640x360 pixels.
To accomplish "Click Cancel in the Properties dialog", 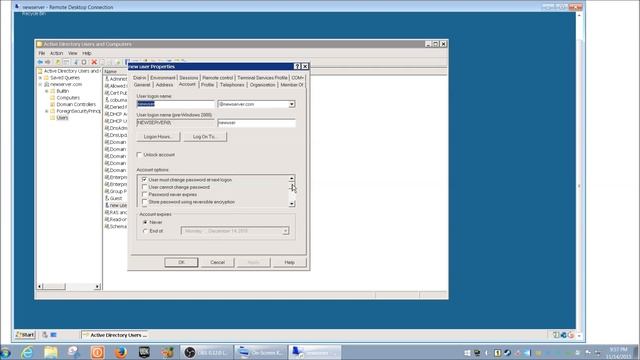I will (217, 262).
